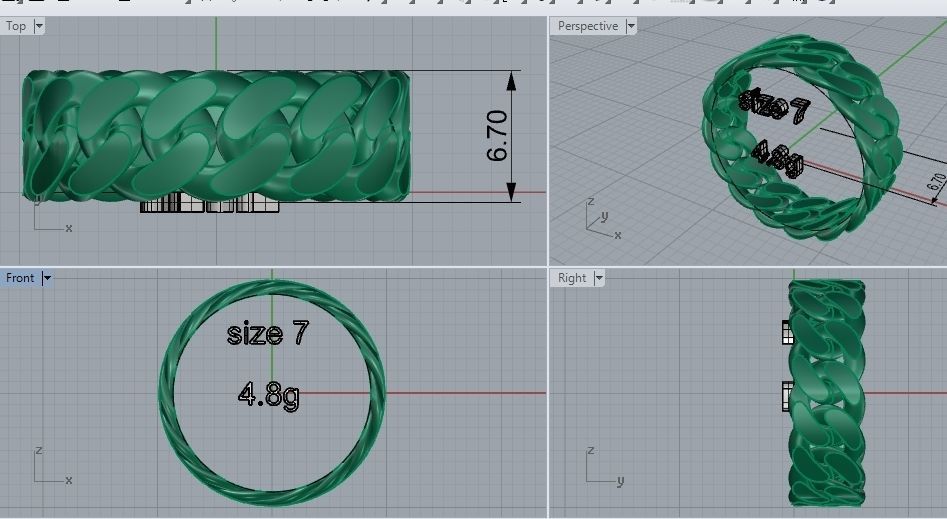Select wireframe text object below ring in Top view

coord(210,205)
